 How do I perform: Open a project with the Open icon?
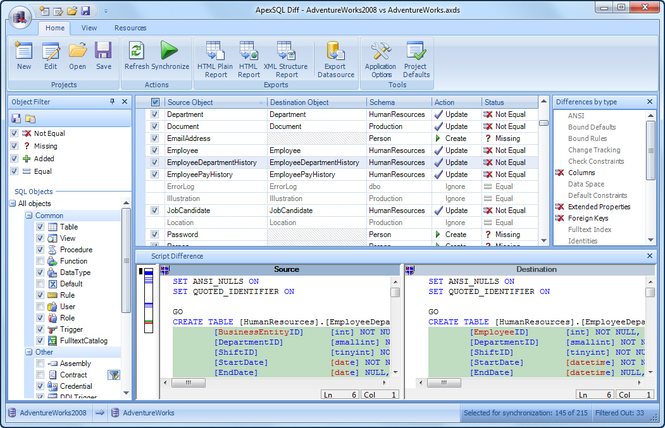78,55
